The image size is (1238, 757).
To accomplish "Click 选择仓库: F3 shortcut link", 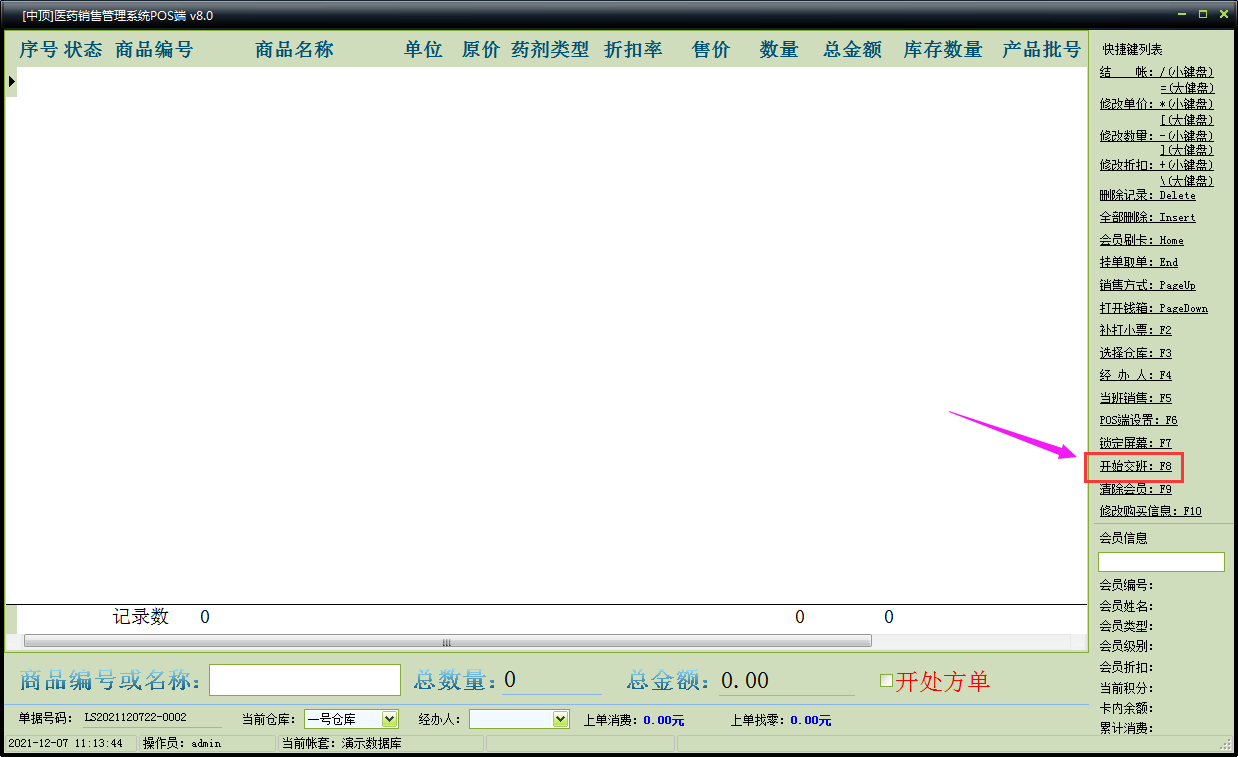I will coord(1135,353).
